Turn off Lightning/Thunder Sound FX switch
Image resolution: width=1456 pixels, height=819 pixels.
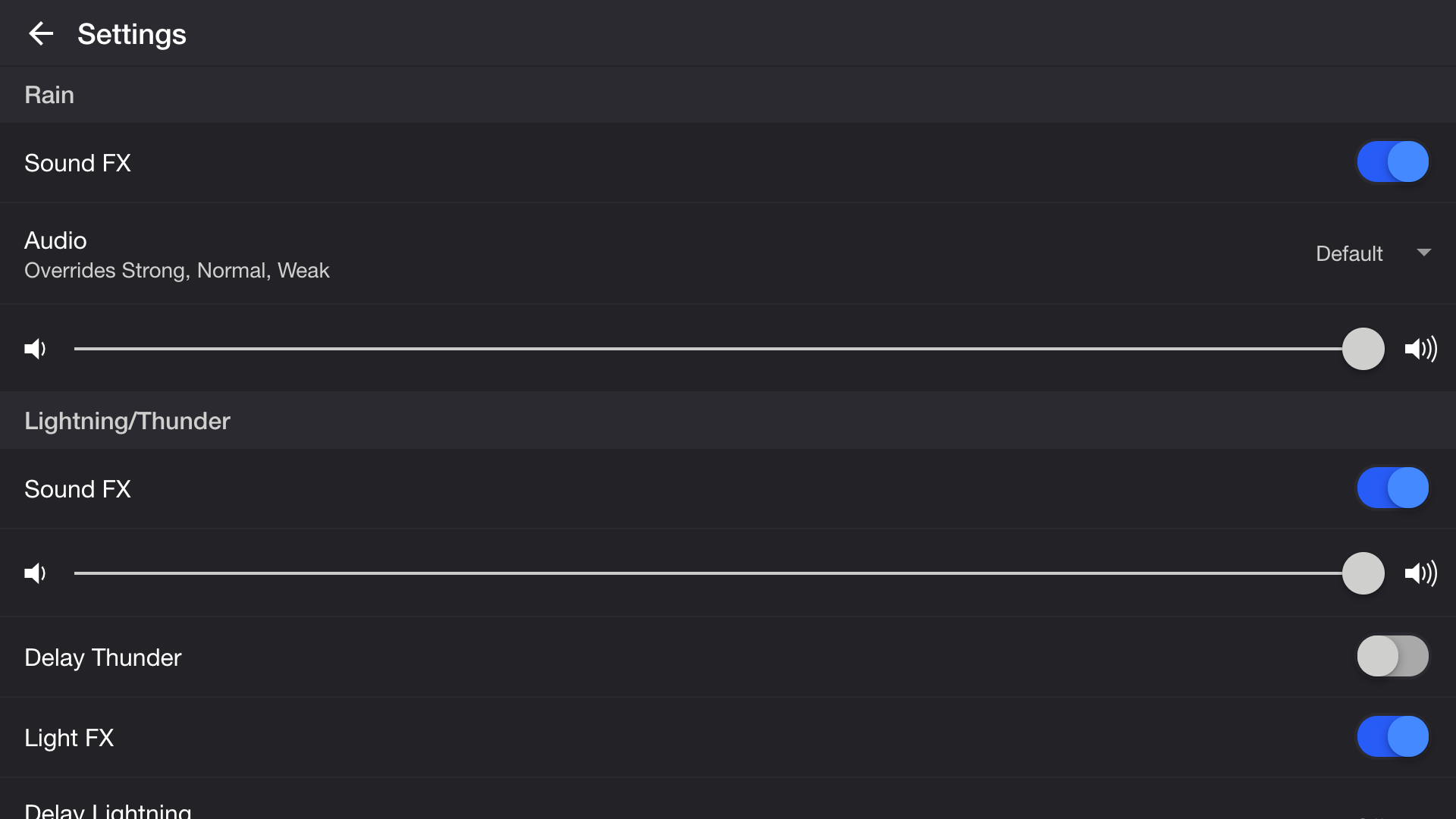[x=1392, y=488]
